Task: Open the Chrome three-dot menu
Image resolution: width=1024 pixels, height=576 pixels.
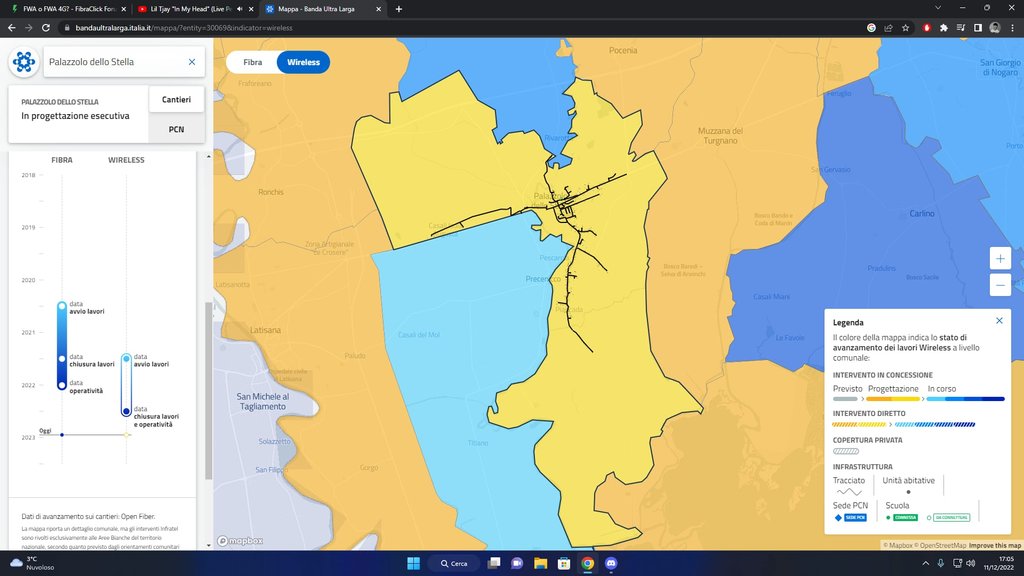Action: pyautogui.click(x=1011, y=28)
